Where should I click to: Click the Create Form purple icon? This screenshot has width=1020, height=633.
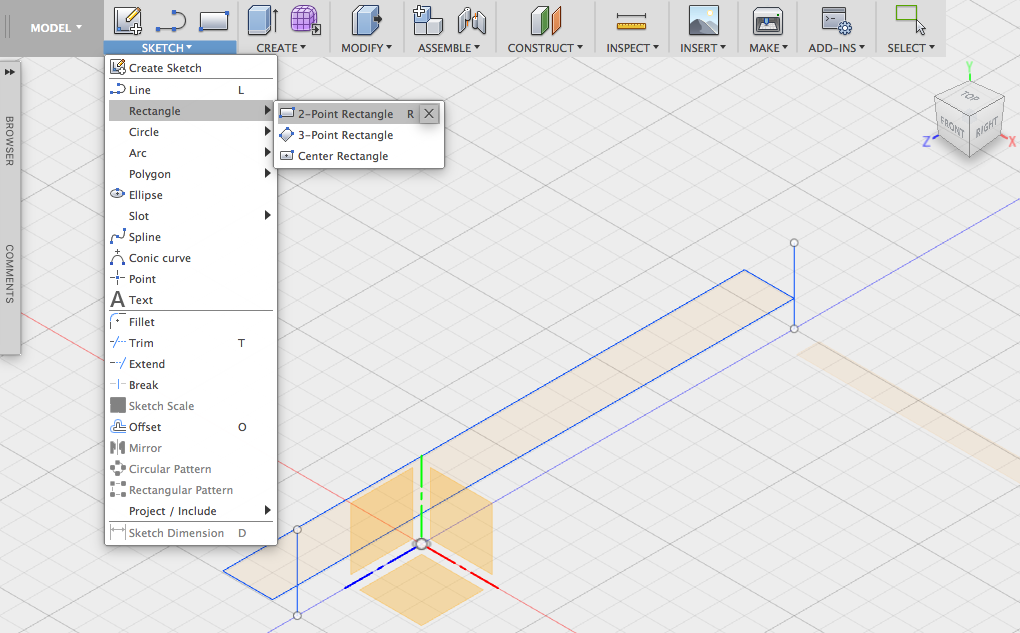(x=305, y=20)
